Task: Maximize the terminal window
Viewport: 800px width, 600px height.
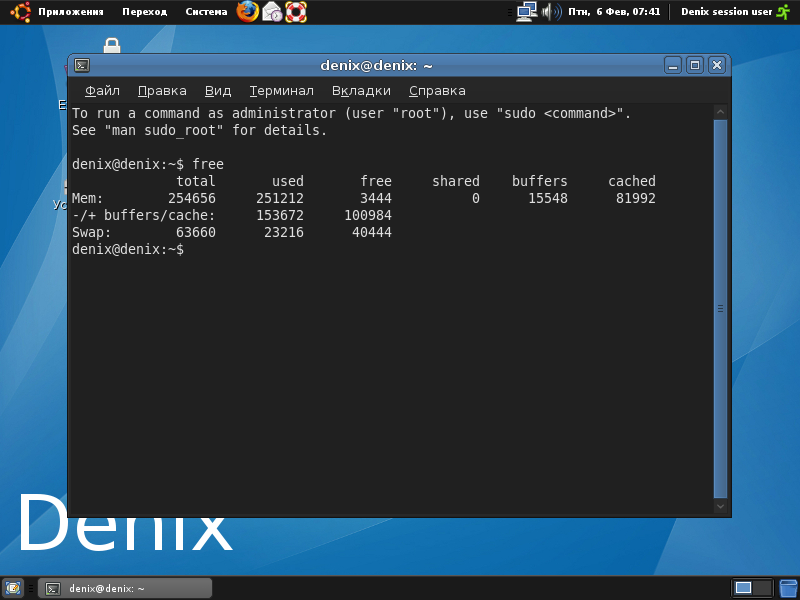Action: pos(694,65)
